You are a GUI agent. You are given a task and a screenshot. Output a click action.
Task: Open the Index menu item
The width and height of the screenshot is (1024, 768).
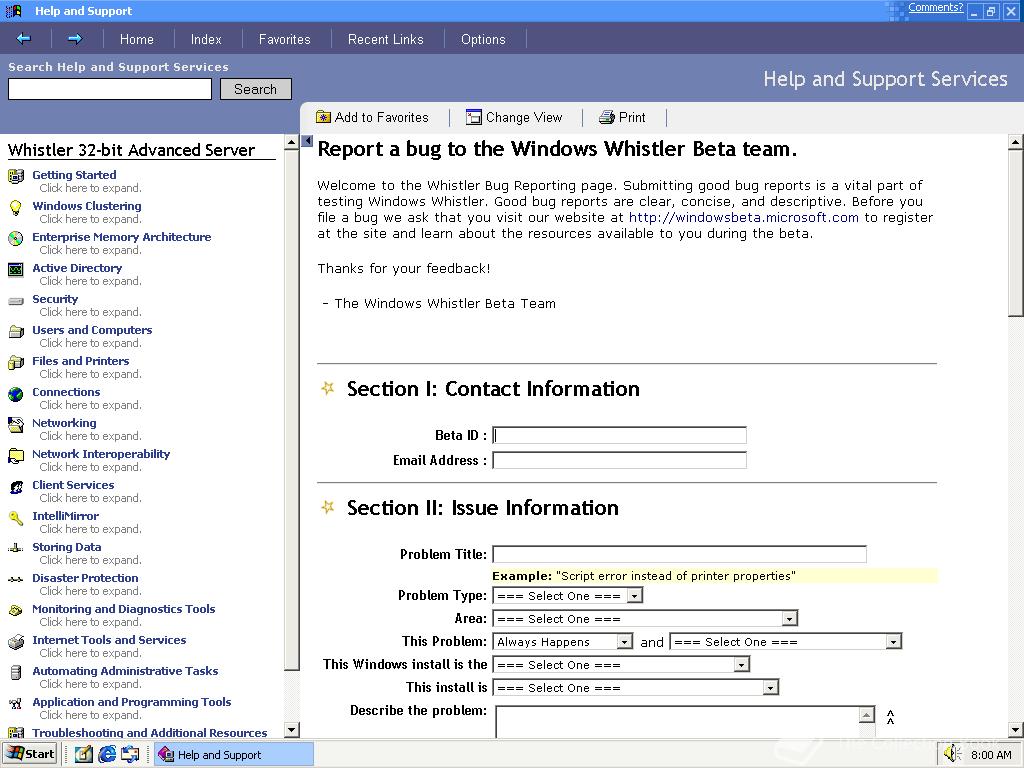point(206,39)
